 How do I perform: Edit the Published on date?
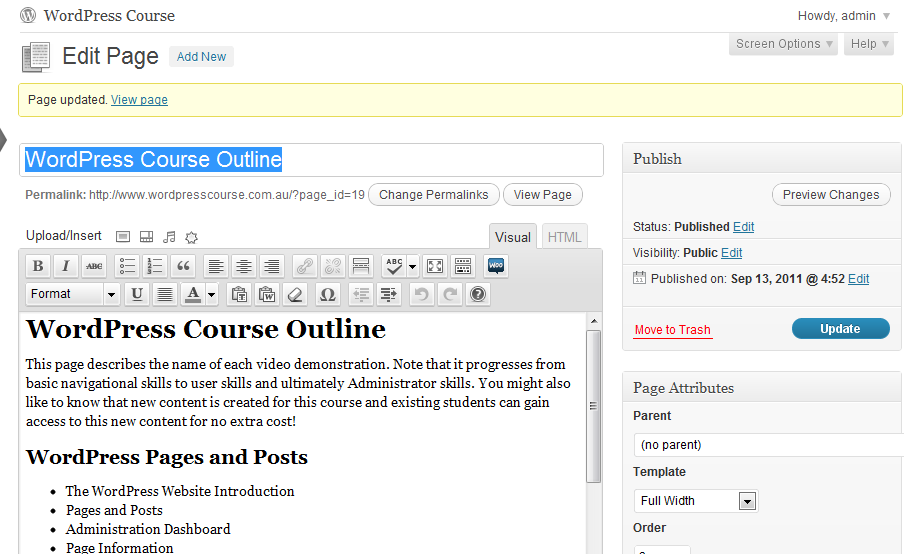pos(858,278)
